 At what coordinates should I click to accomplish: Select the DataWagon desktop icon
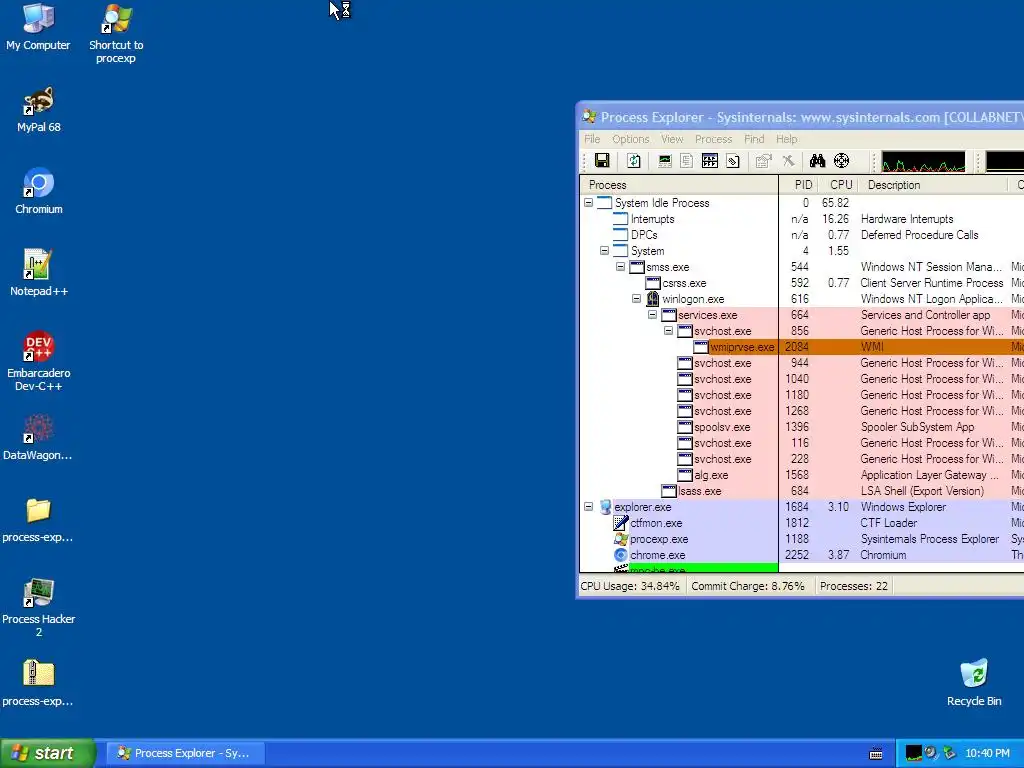tap(38, 438)
